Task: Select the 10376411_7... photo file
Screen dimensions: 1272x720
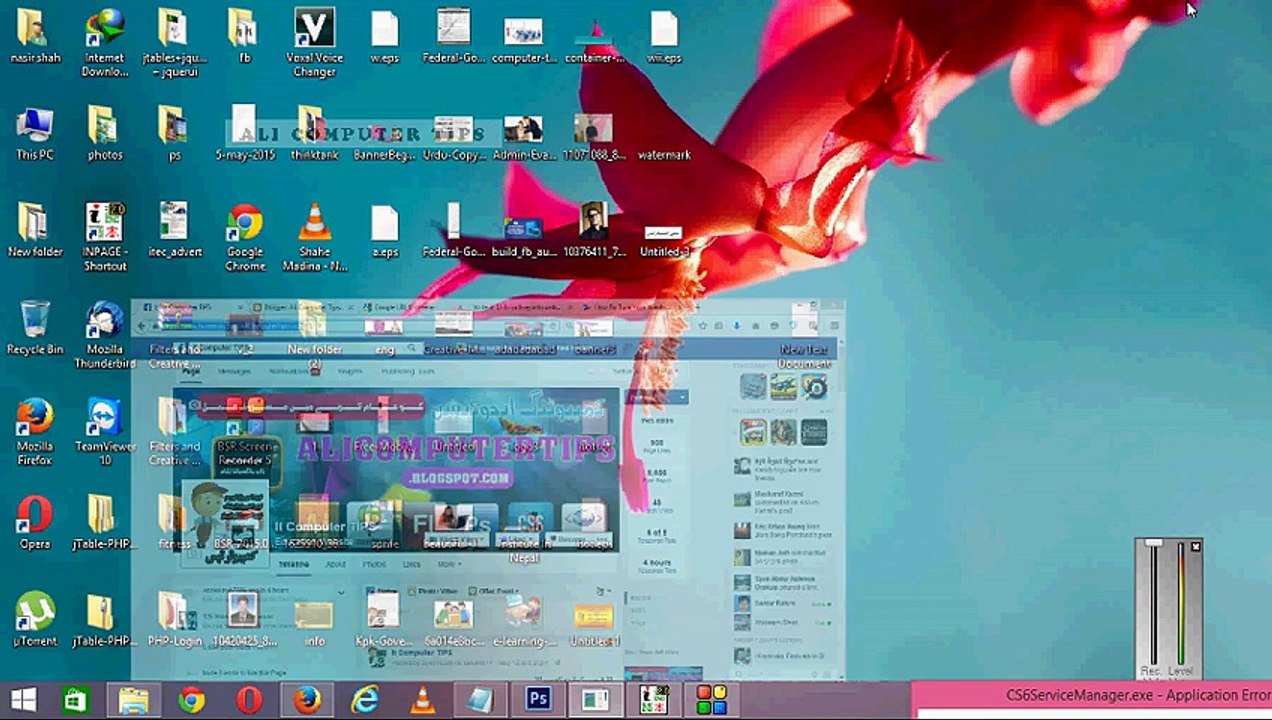Action: click(x=594, y=231)
